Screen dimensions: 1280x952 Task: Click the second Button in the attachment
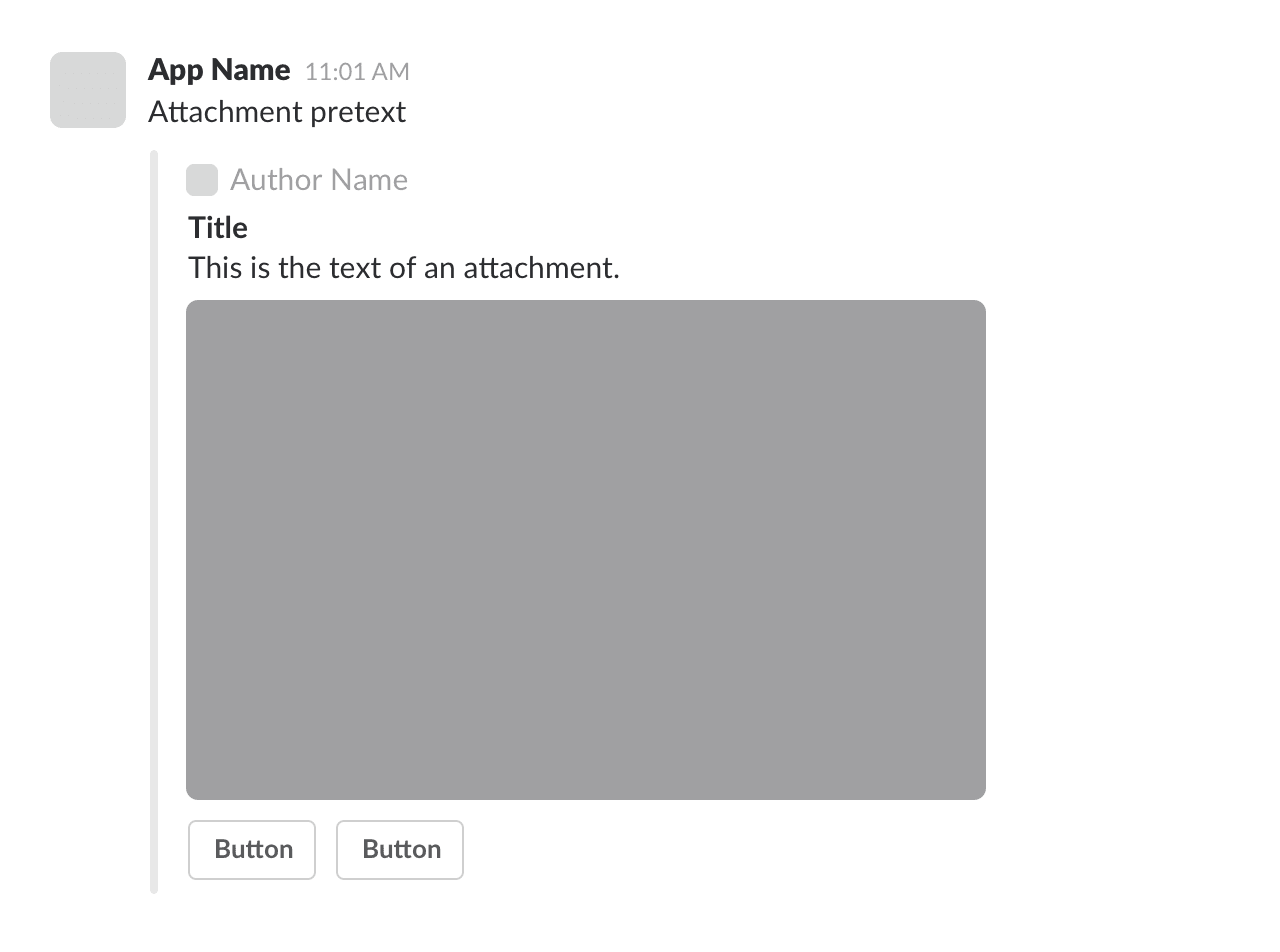pos(399,849)
